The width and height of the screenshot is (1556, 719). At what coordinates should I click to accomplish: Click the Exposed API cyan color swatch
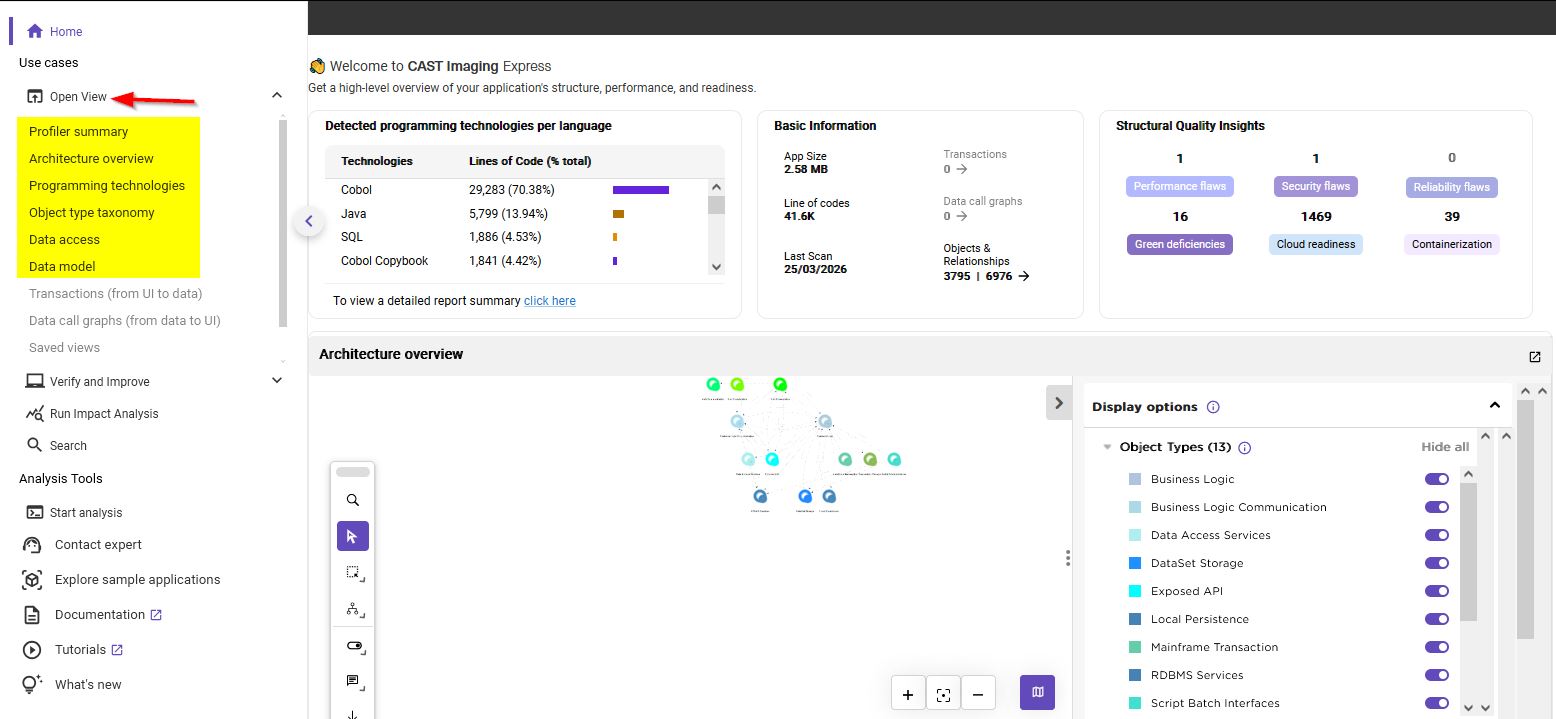pos(1134,591)
